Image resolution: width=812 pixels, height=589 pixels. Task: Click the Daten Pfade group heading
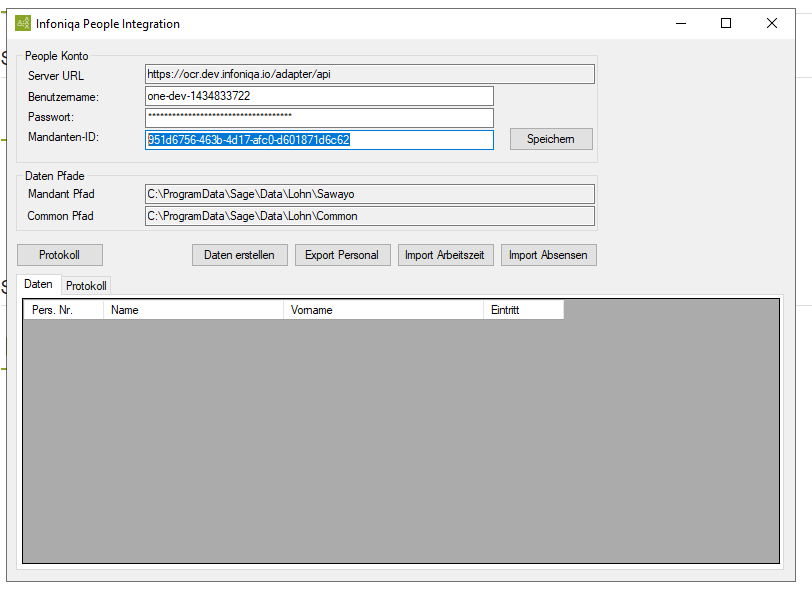click(54, 176)
